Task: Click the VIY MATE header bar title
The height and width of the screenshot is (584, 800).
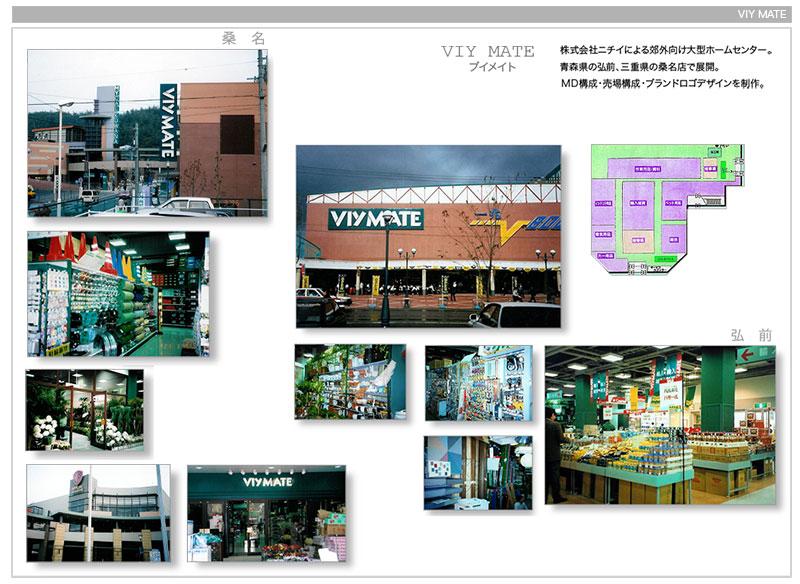Action: tap(761, 14)
